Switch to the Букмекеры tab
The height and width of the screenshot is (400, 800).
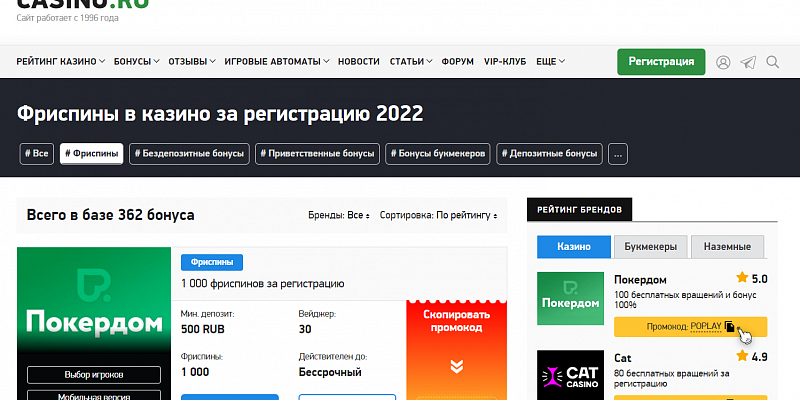coord(650,246)
